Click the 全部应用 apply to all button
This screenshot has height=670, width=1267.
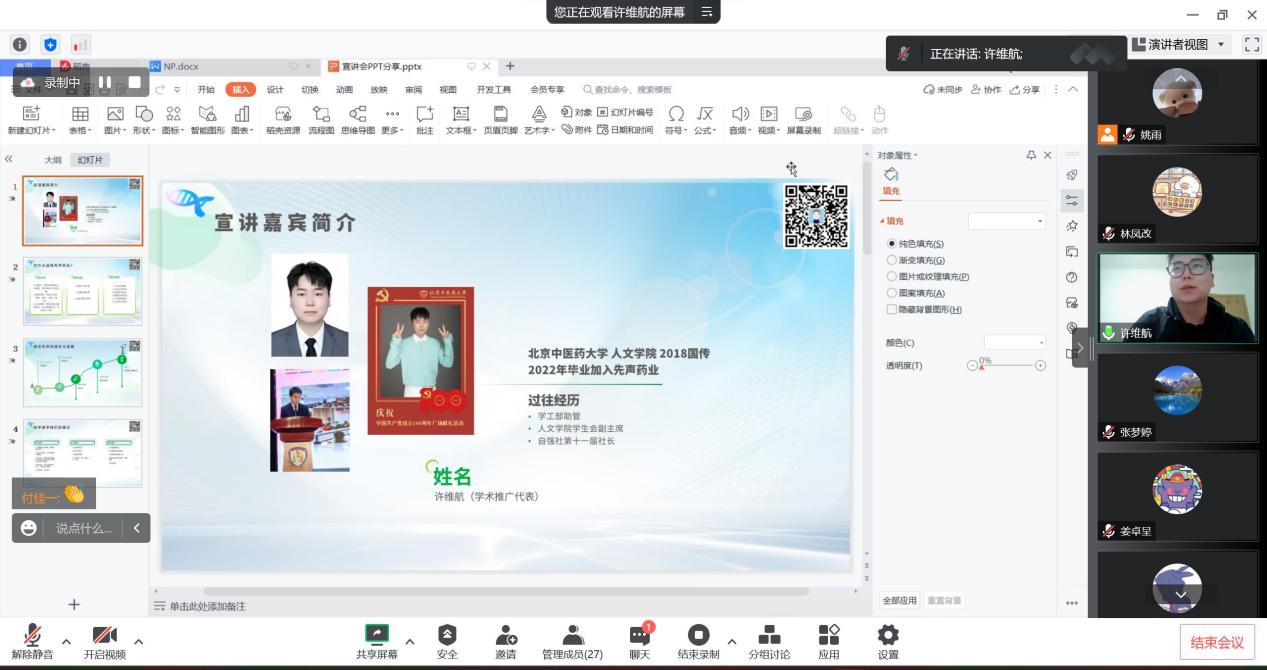pos(898,600)
